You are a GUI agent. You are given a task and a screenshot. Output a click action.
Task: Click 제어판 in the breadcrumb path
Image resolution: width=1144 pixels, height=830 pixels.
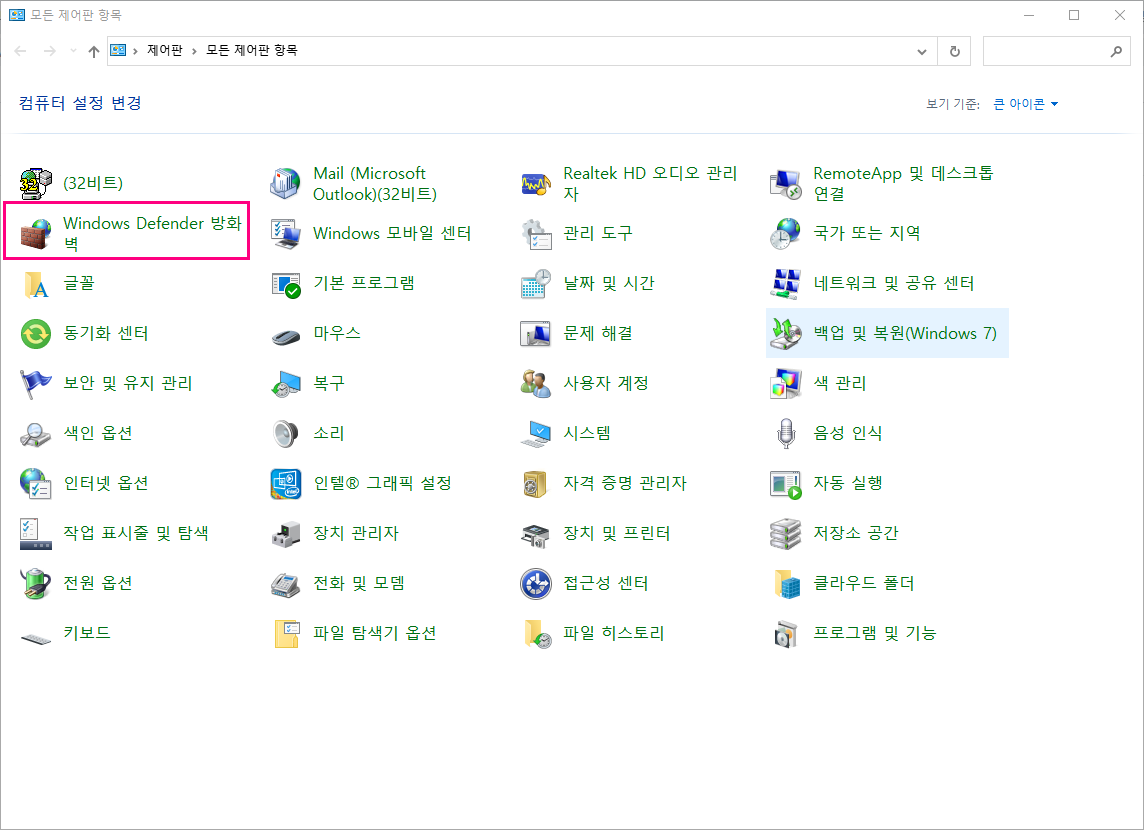[x=165, y=50]
